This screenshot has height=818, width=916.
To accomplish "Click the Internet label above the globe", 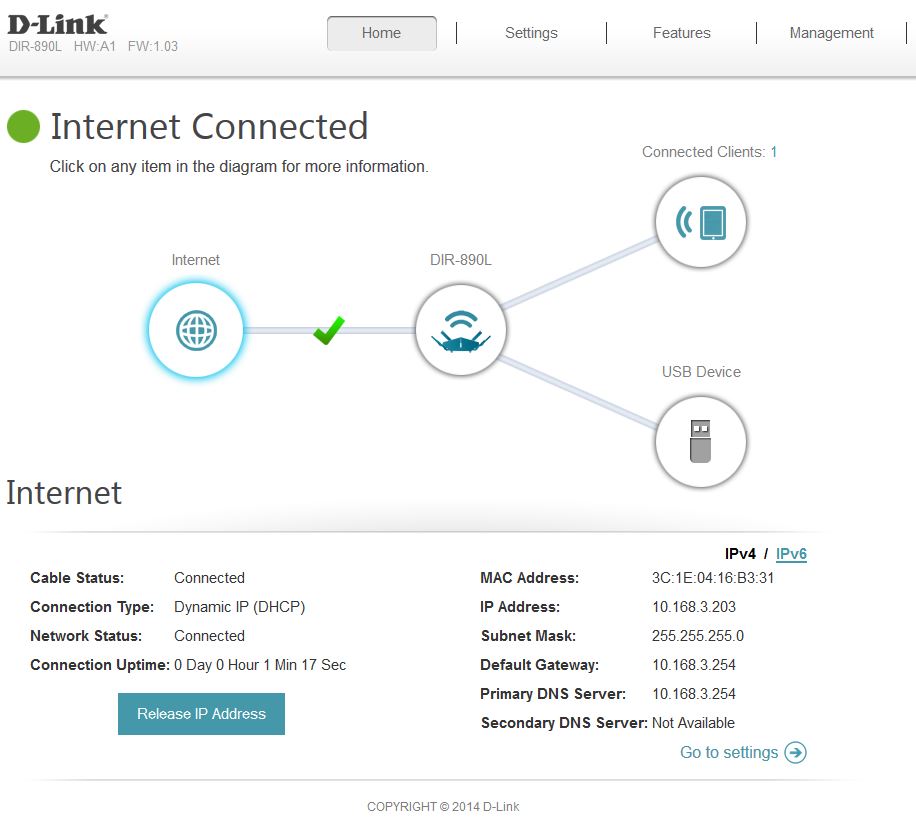I will [x=196, y=260].
